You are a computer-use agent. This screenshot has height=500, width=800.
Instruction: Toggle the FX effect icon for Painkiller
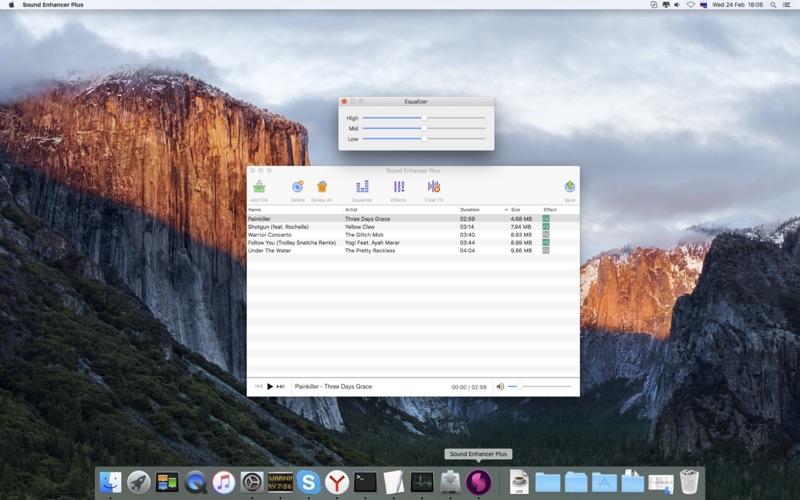coord(546,218)
